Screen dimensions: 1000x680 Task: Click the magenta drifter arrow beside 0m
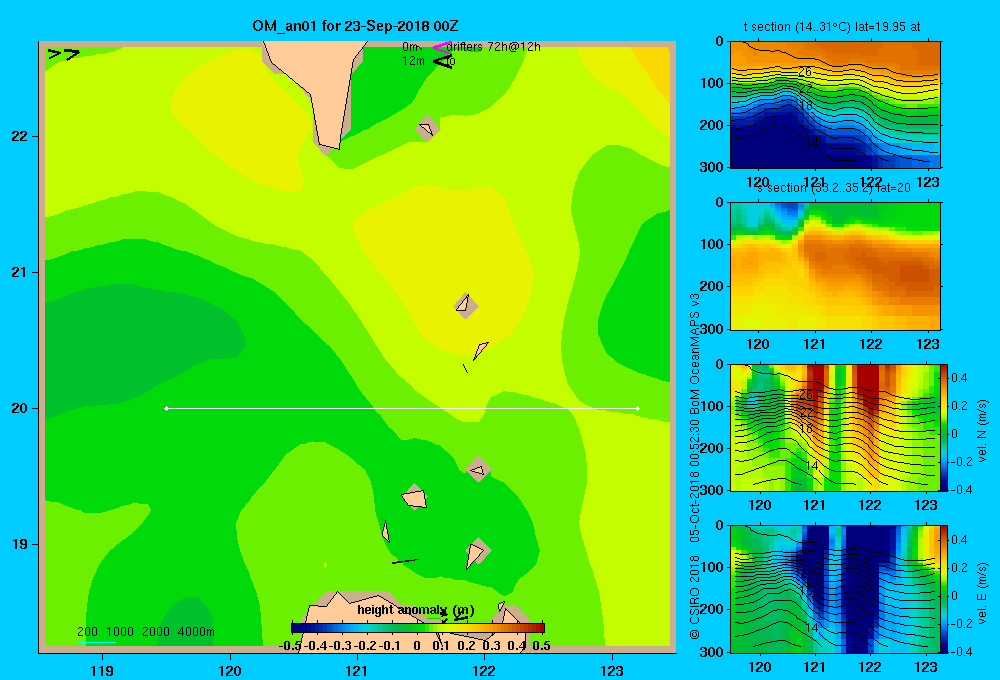pyautogui.click(x=441, y=47)
